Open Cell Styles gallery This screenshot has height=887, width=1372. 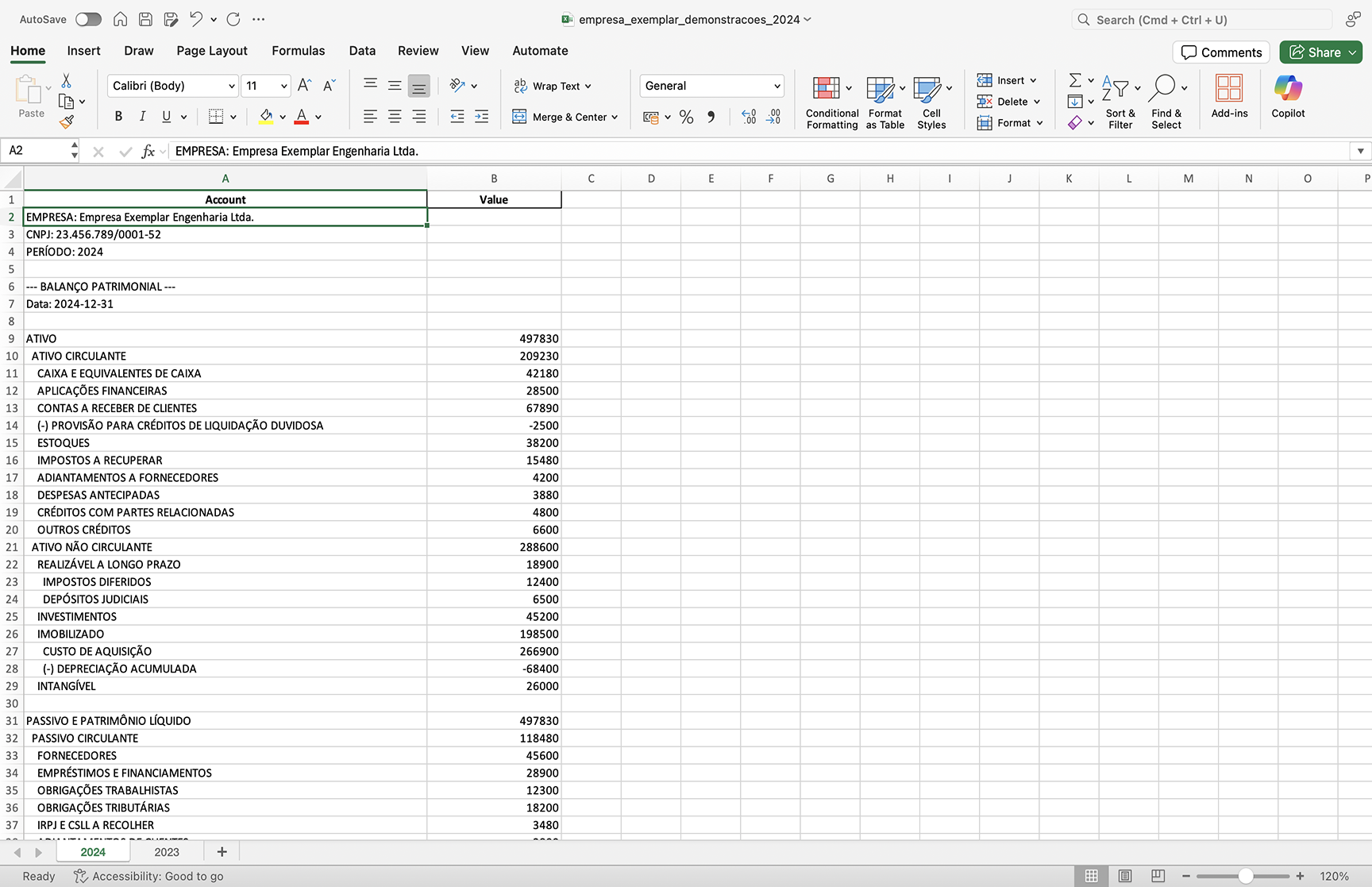point(932,102)
